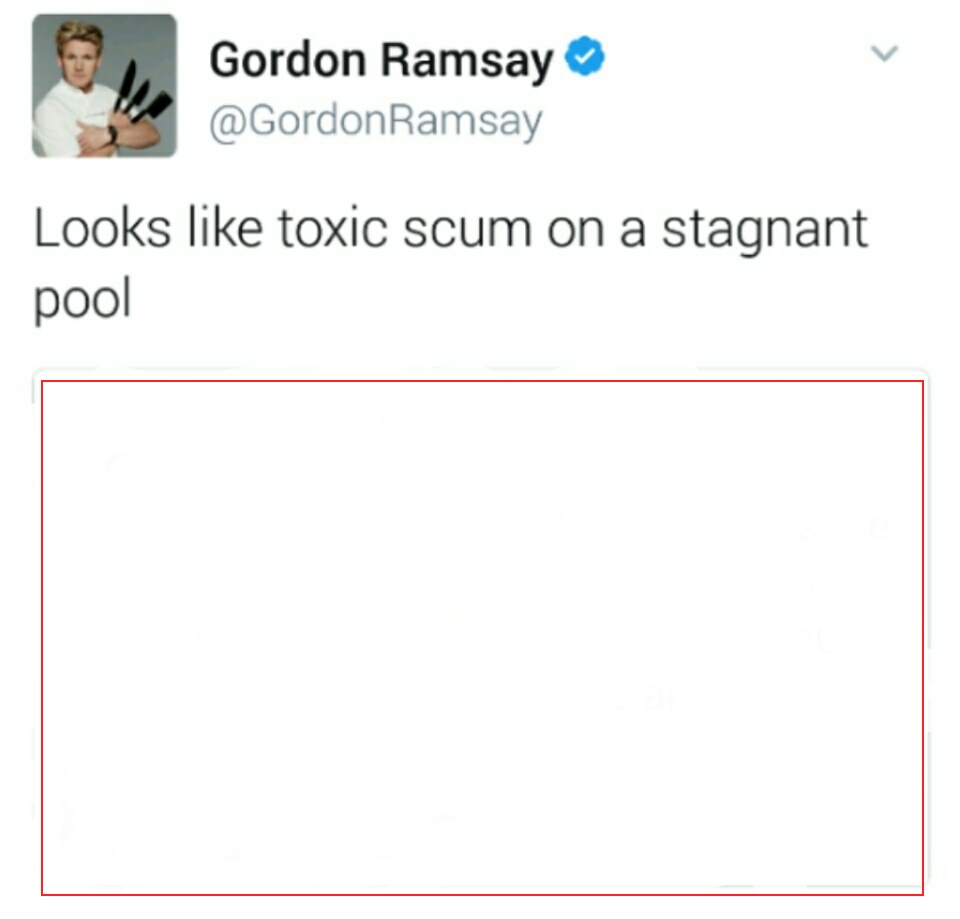Click the tweet text 'Looks like toxic scum'

(x=283, y=228)
